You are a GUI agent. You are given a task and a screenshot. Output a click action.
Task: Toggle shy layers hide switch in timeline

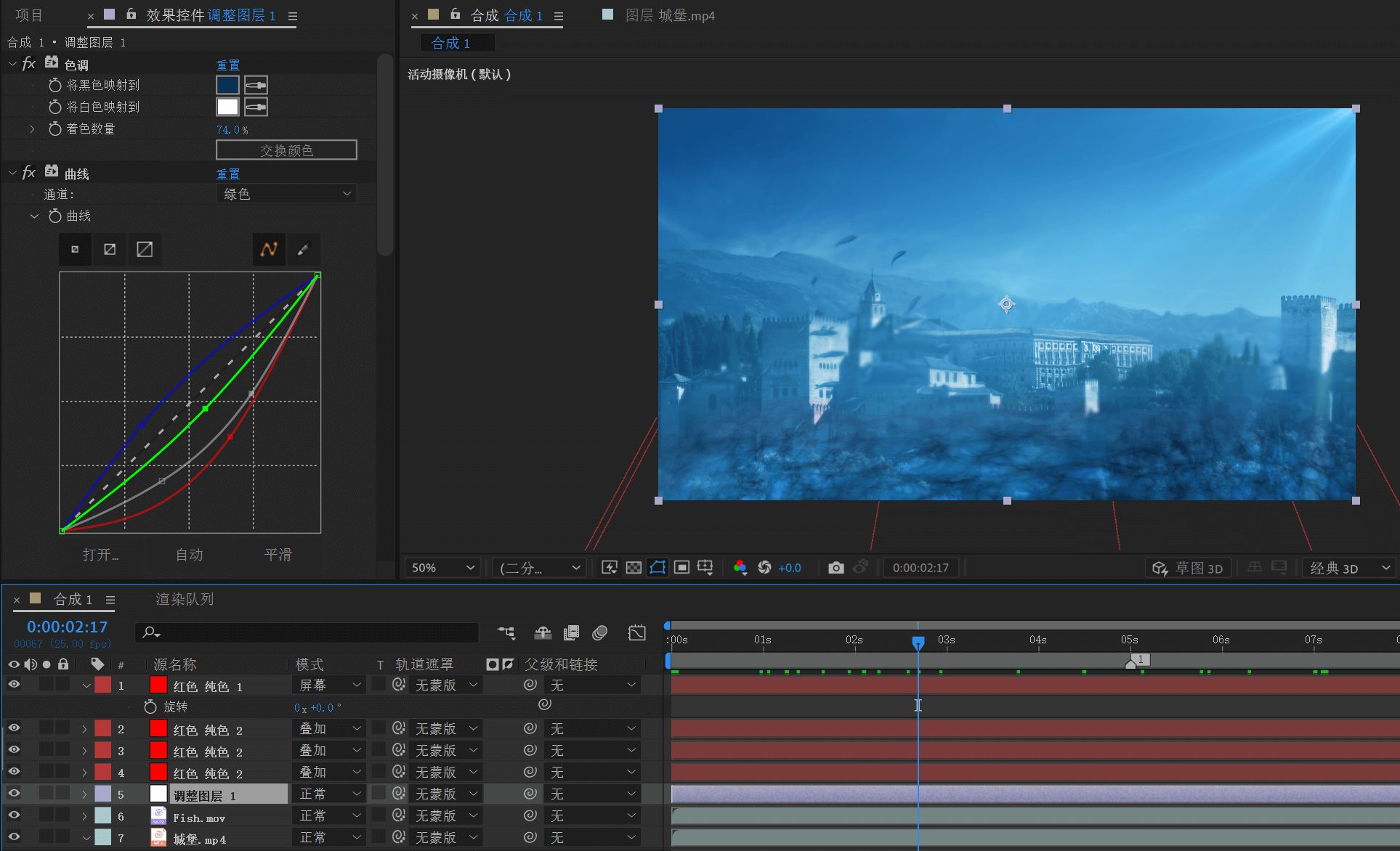[x=543, y=632]
